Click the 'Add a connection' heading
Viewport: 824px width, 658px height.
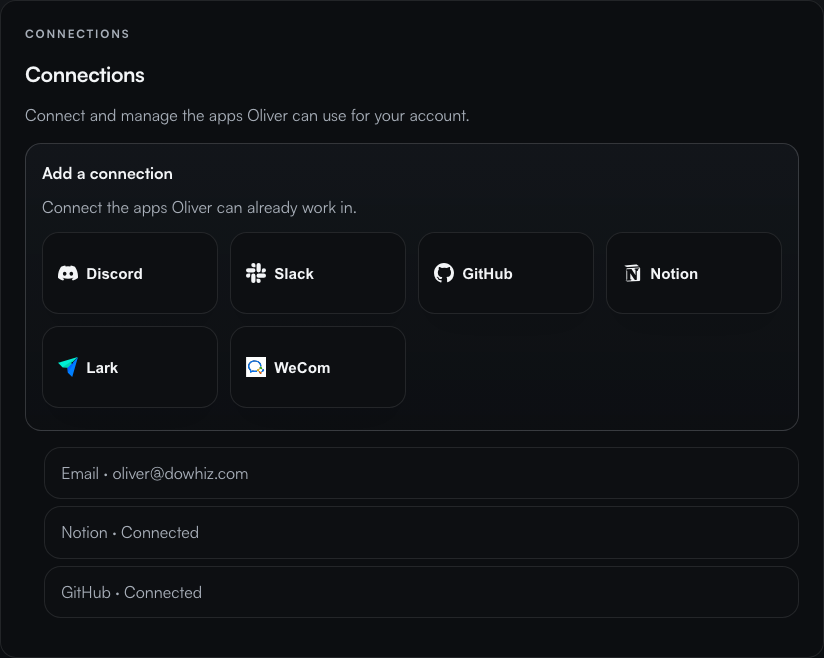click(107, 173)
